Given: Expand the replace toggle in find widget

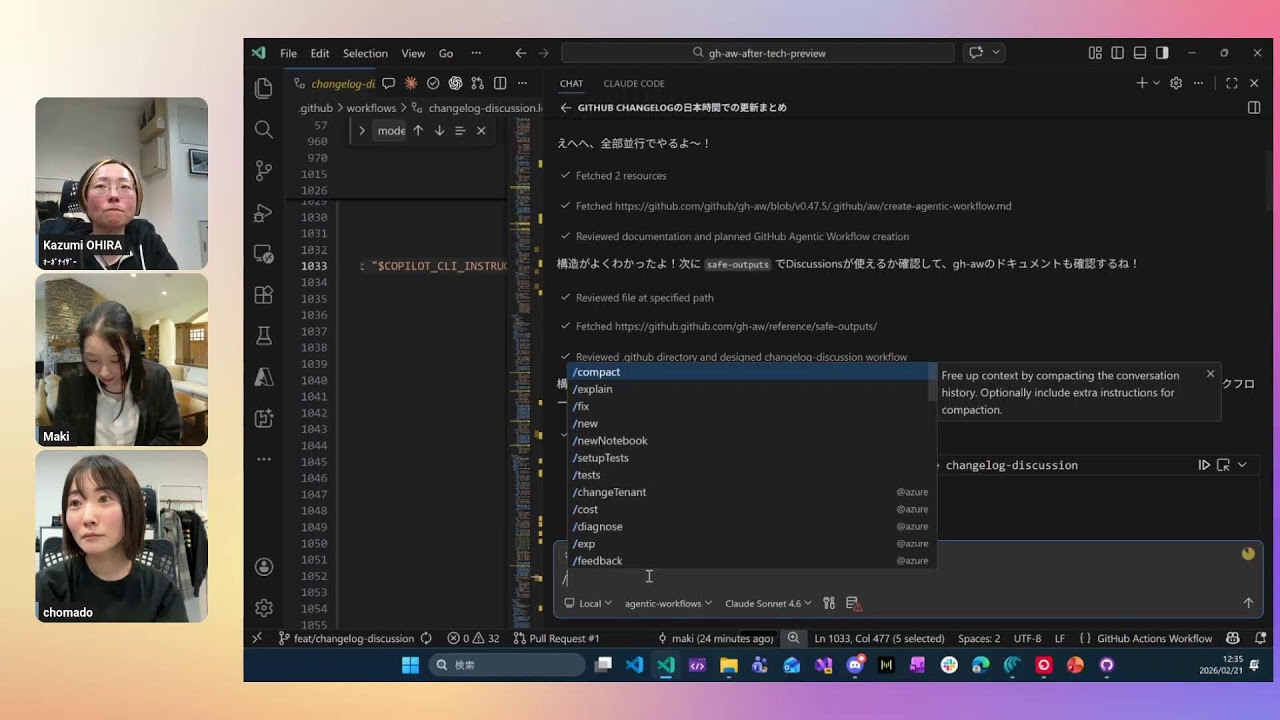Looking at the screenshot, I should click(362, 130).
